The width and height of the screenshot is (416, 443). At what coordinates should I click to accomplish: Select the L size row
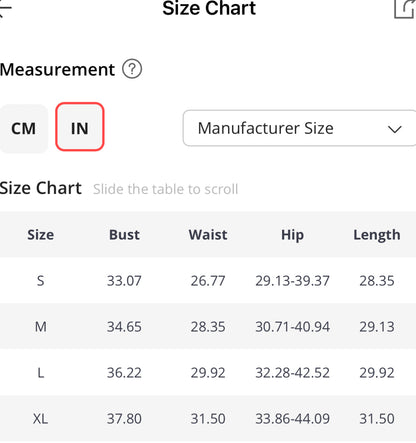click(x=208, y=372)
